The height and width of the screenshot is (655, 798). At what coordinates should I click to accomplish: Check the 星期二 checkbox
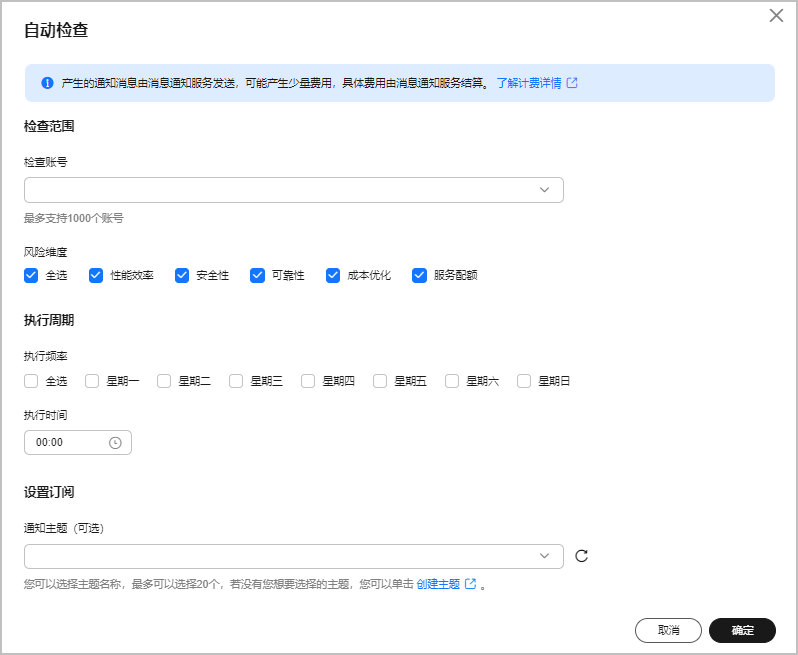pos(164,381)
